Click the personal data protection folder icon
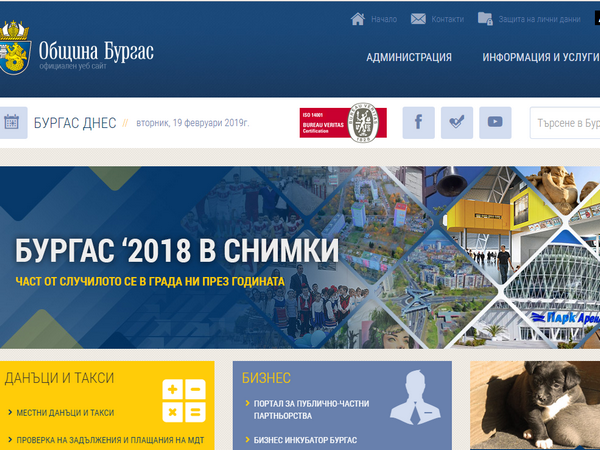600x450 pixels. pos(485,19)
